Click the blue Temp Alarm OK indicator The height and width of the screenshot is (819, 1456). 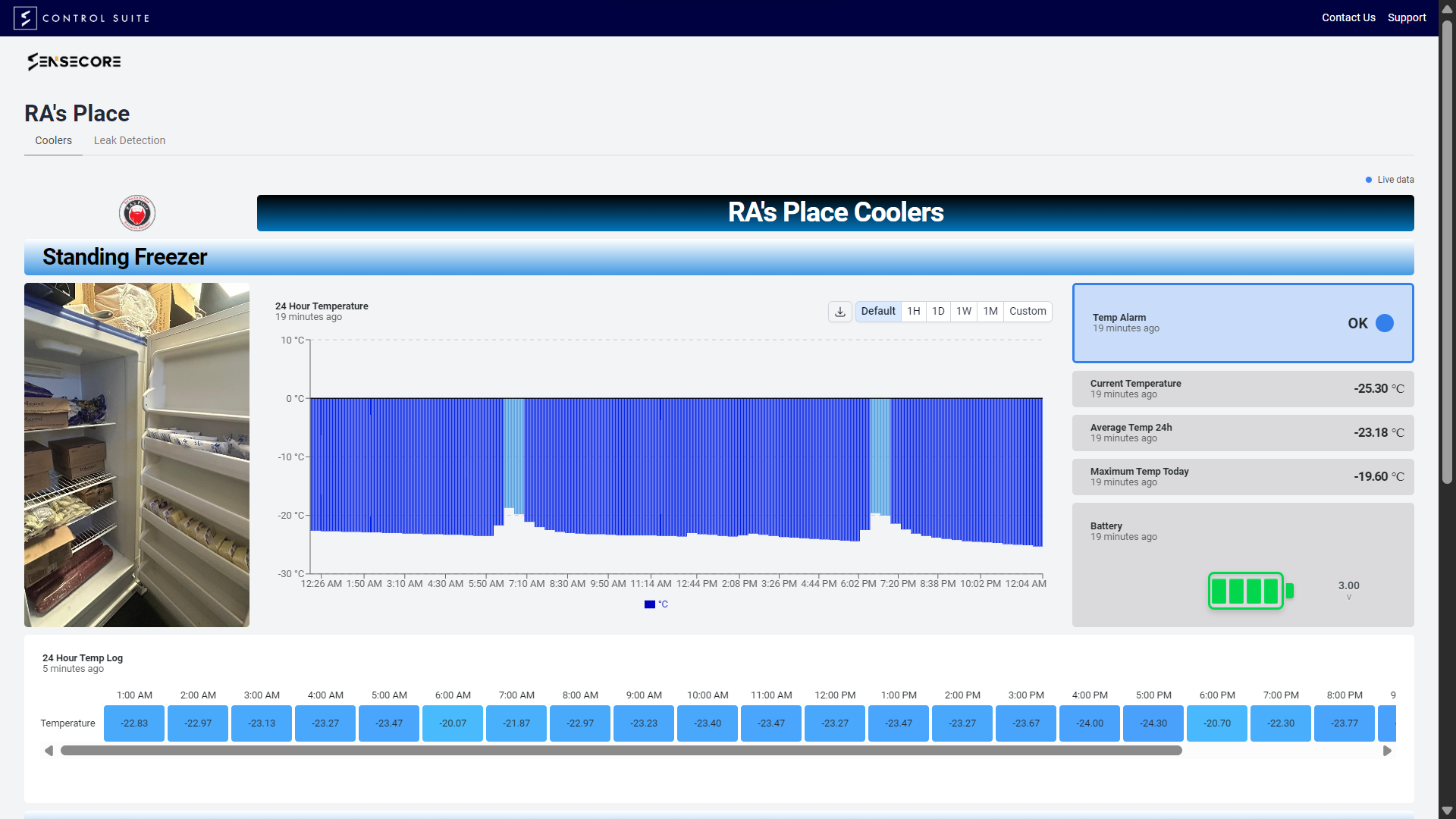pyautogui.click(x=1384, y=323)
